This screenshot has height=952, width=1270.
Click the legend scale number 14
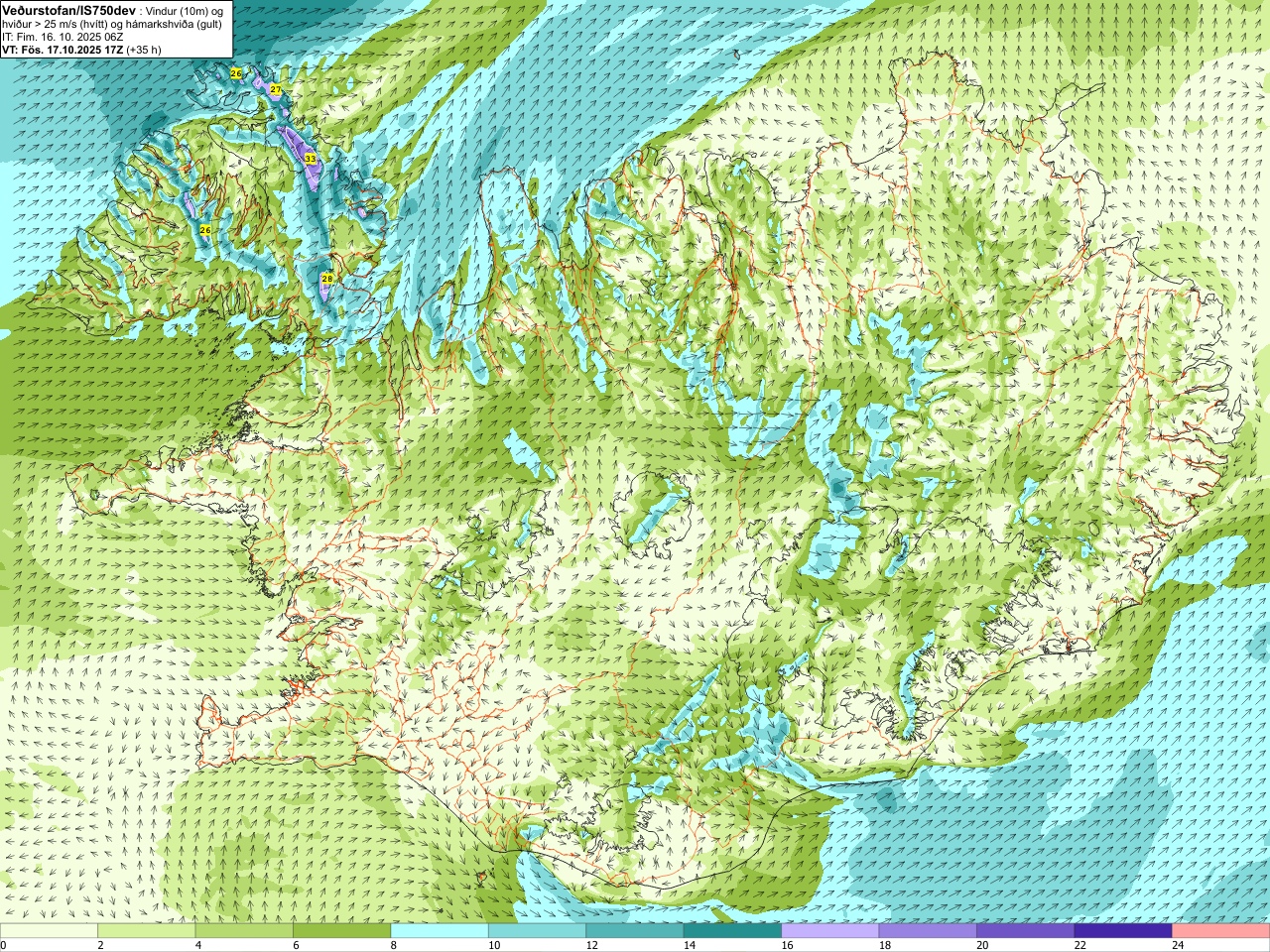[x=689, y=945]
